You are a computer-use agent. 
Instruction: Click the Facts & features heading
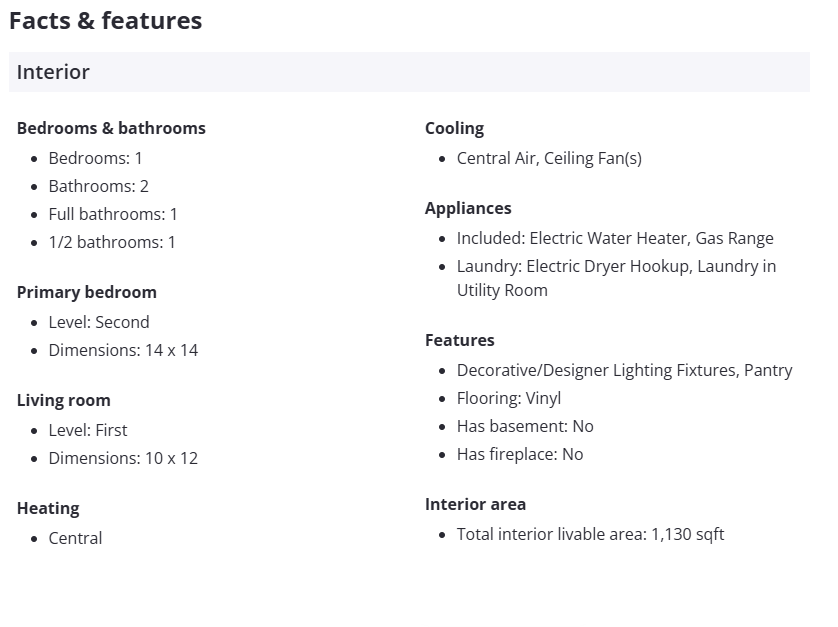click(x=105, y=21)
